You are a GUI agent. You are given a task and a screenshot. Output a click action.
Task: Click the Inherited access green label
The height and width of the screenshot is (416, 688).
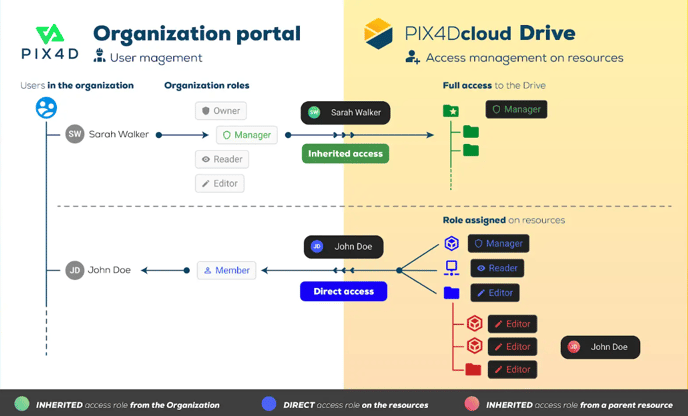(x=345, y=154)
